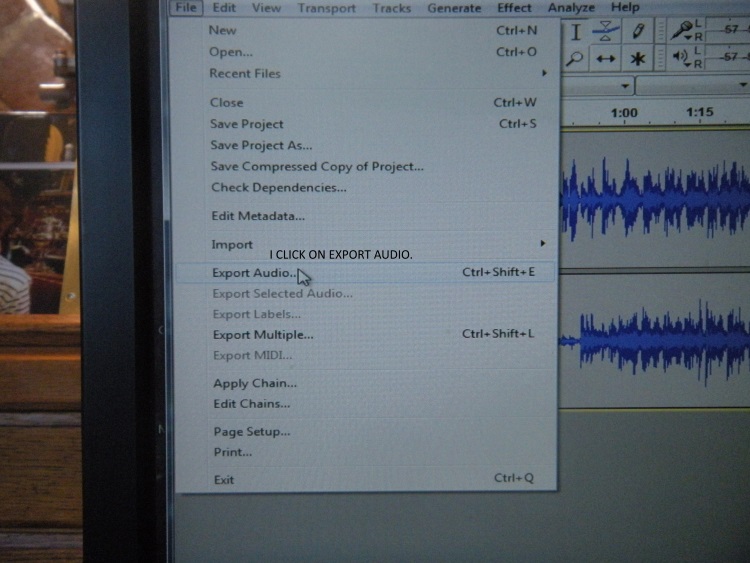Screen dimensions: 750x563
Task: Select the Time Shift arrows tool
Action: [x=606, y=59]
